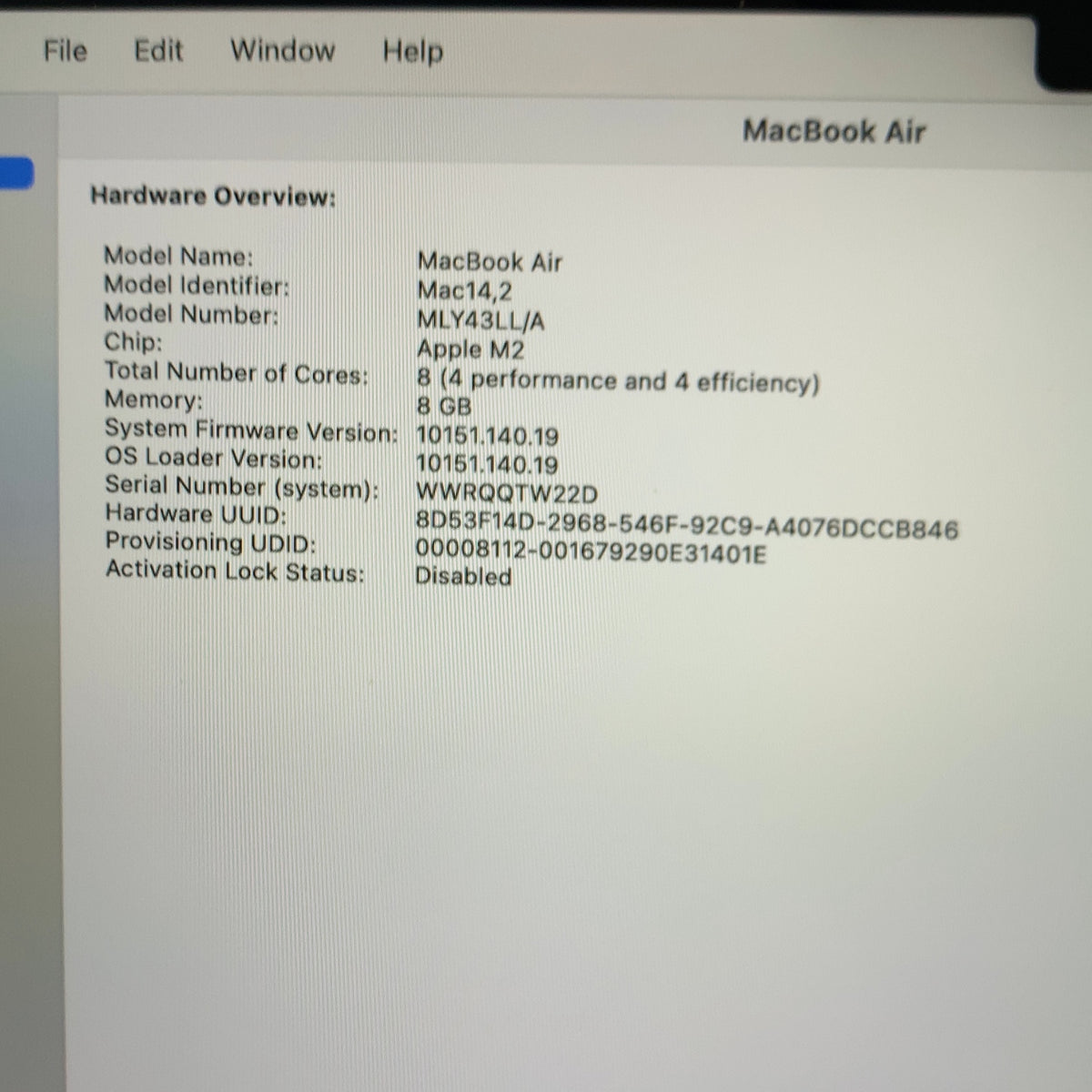Viewport: 1092px width, 1092px height.
Task: Select the 8D53F14D-2968-546F-92C9-A4076DCCB846 UUID
Action: point(687,528)
